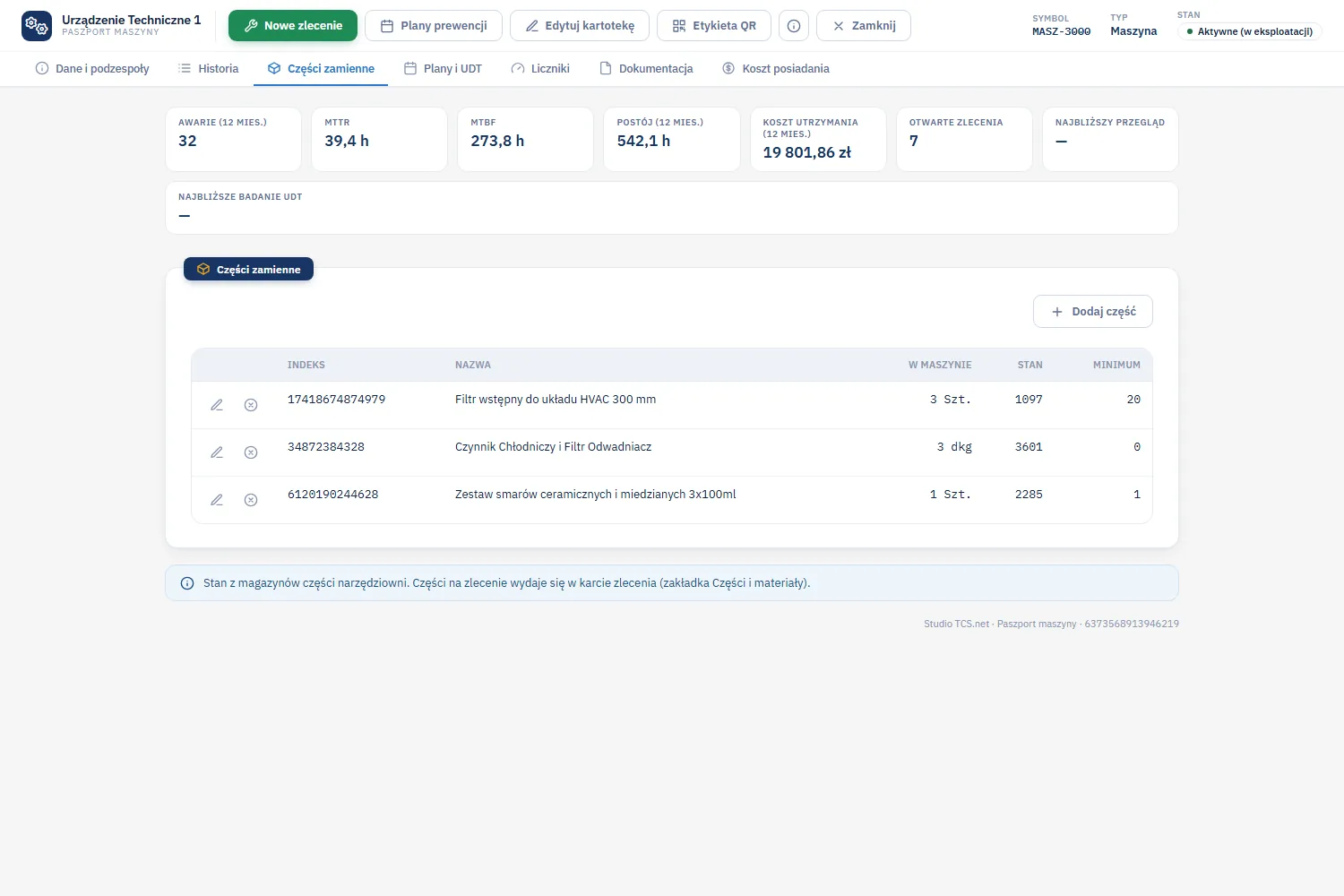Image resolution: width=1344 pixels, height=896 pixels.
Task: Click the MASZ-3000 symbol value
Action: pyautogui.click(x=1062, y=31)
